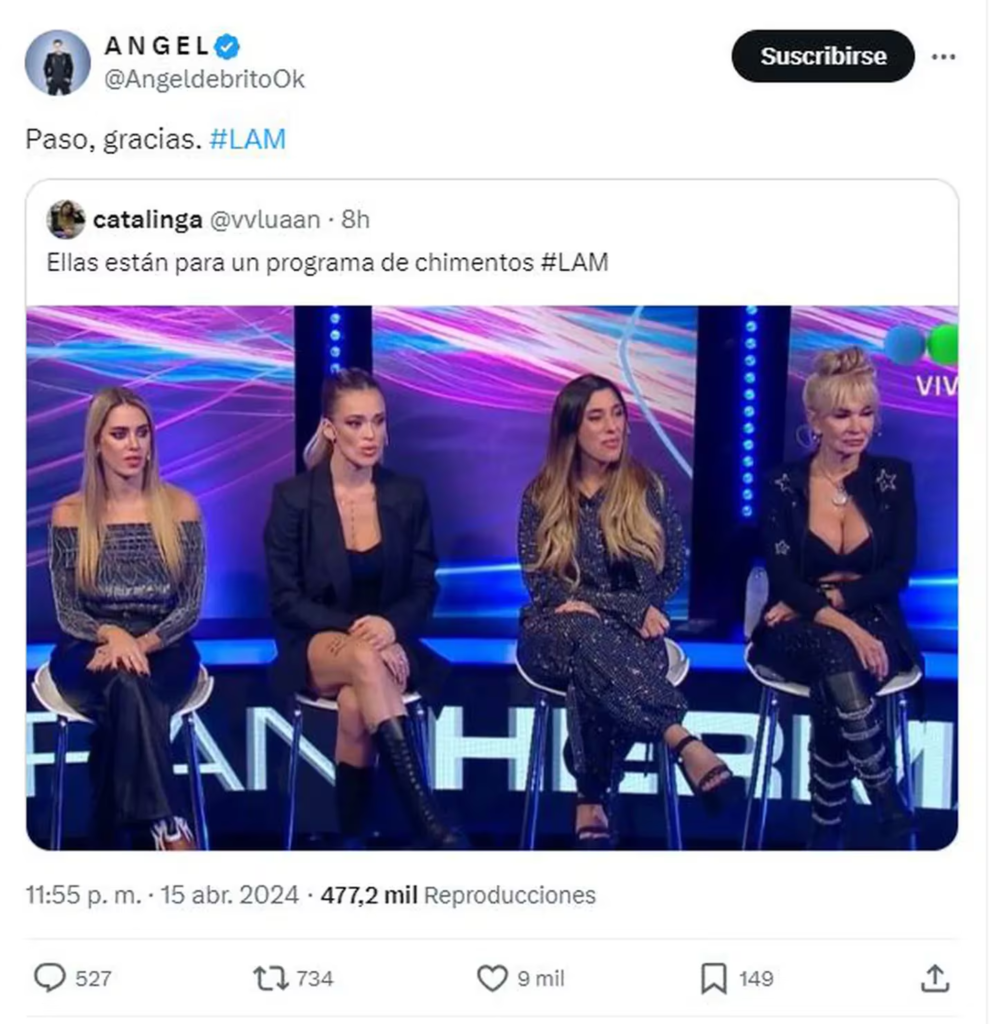Click the share upload arrow icon

(x=935, y=978)
